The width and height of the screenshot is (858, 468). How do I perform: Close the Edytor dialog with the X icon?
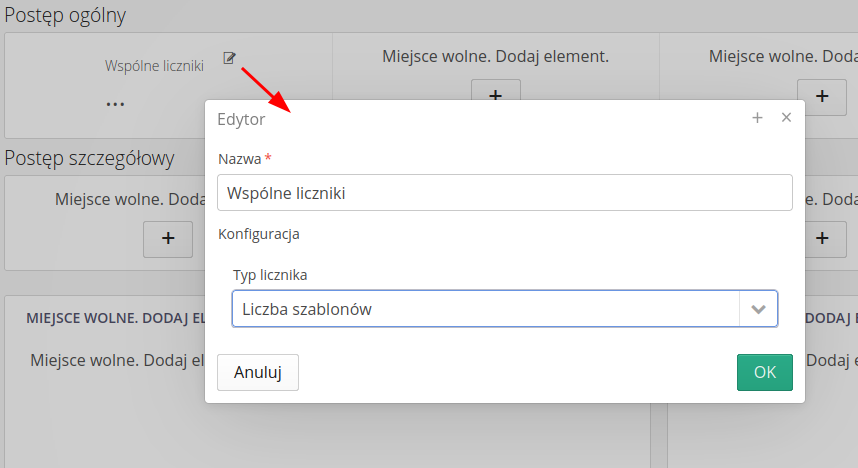point(786,118)
